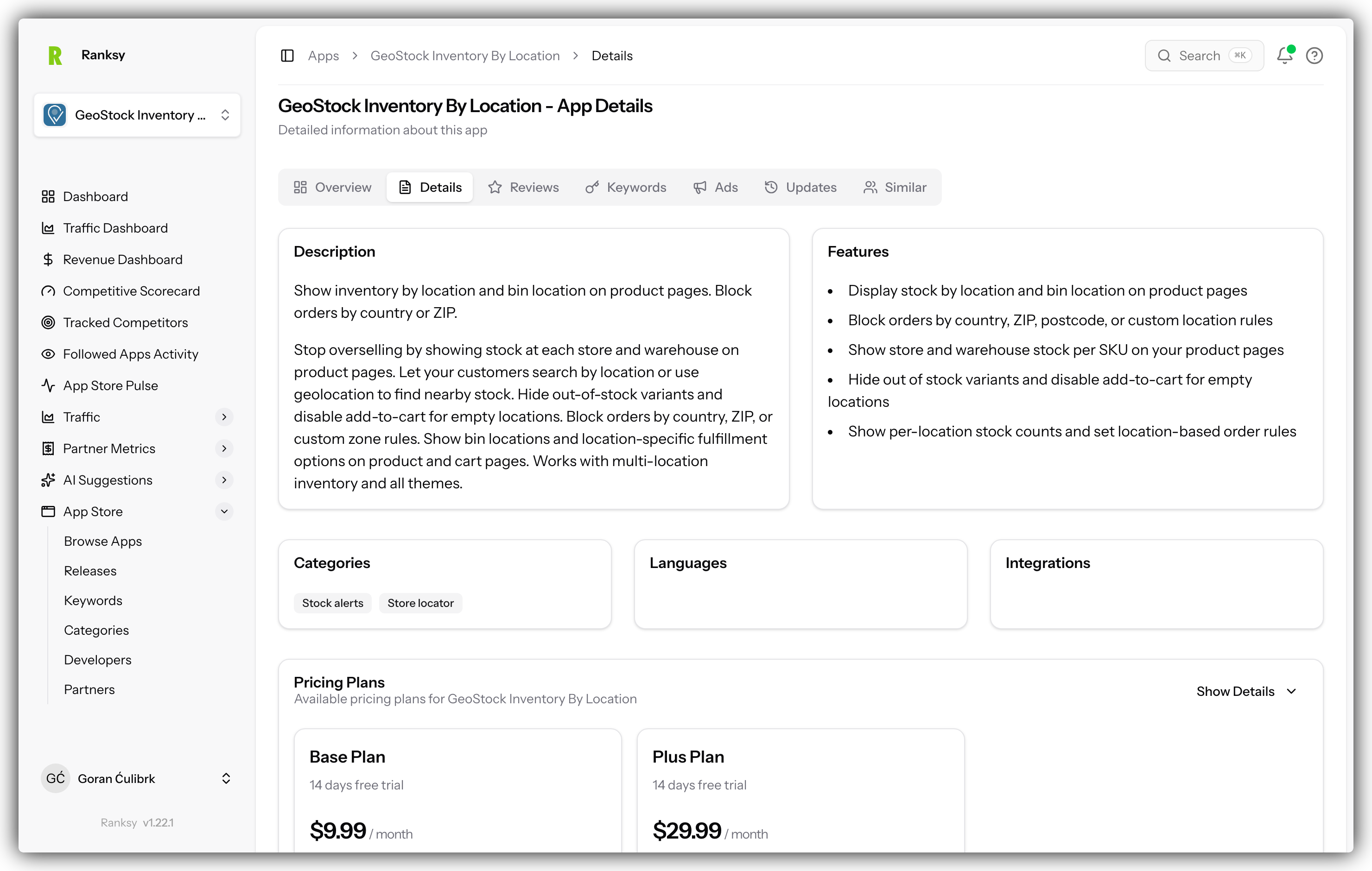Image resolution: width=1372 pixels, height=871 pixels.
Task: Click the $9.99 price text
Action: pyautogui.click(x=338, y=831)
